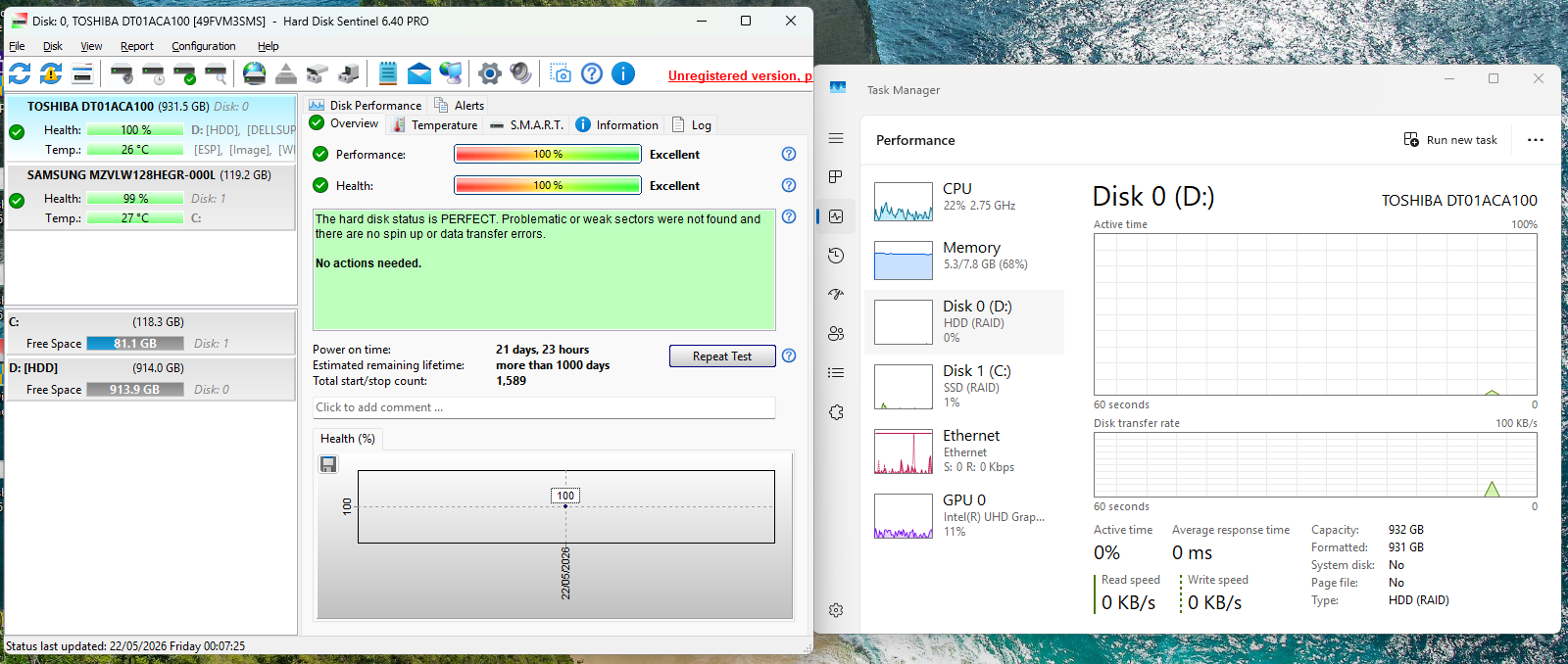This screenshot has height=664, width=1568.
Task: Select the D: [HDD] partition entry
Action: coord(151,379)
